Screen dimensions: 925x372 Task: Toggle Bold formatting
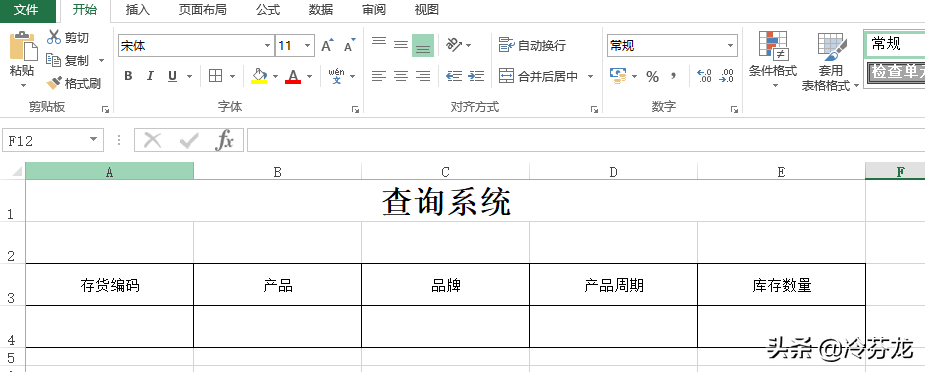(x=128, y=76)
